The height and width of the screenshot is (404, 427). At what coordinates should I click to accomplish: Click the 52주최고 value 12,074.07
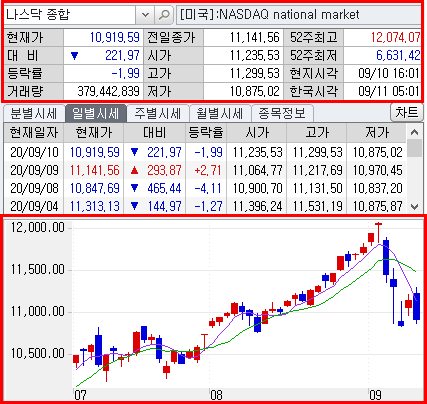tap(396, 37)
